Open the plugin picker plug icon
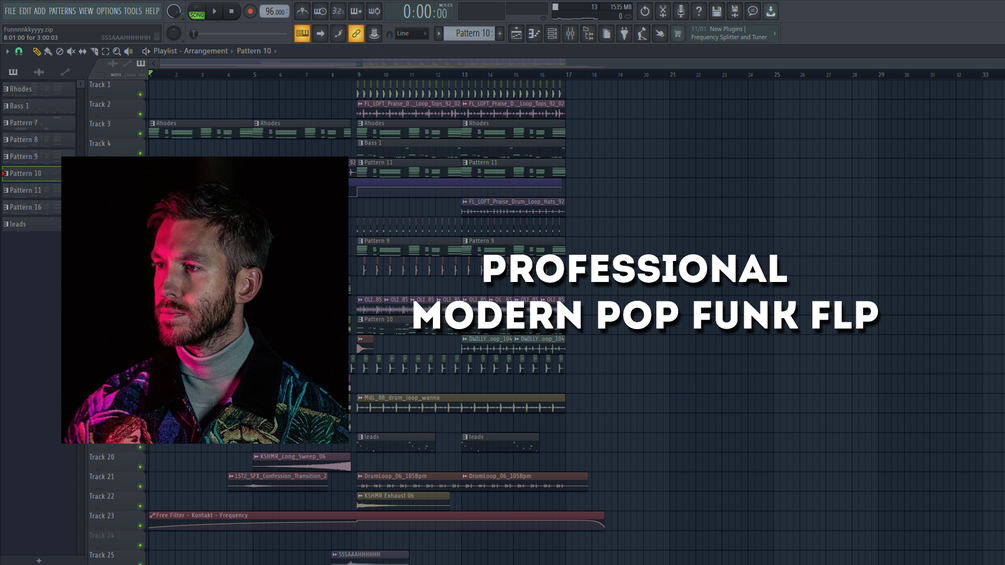Image resolution: width=1005 pixels, height=565 pixels. (x=624, y=33)
